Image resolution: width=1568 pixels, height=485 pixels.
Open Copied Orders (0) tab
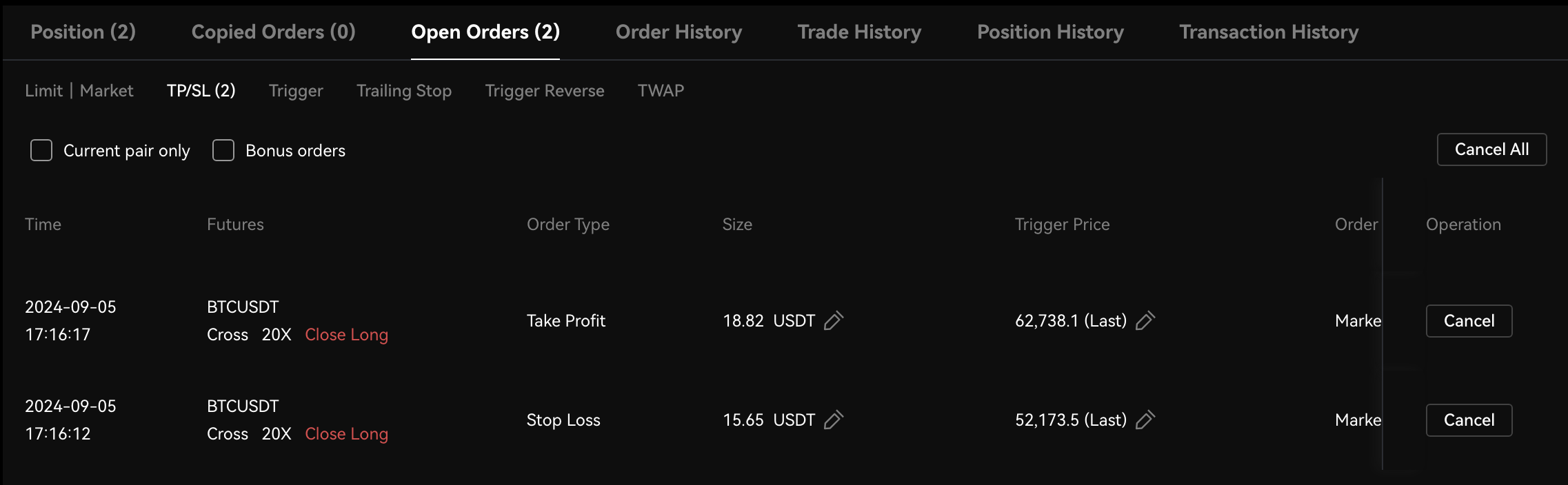pyautogui.click(x=274, y=32)
